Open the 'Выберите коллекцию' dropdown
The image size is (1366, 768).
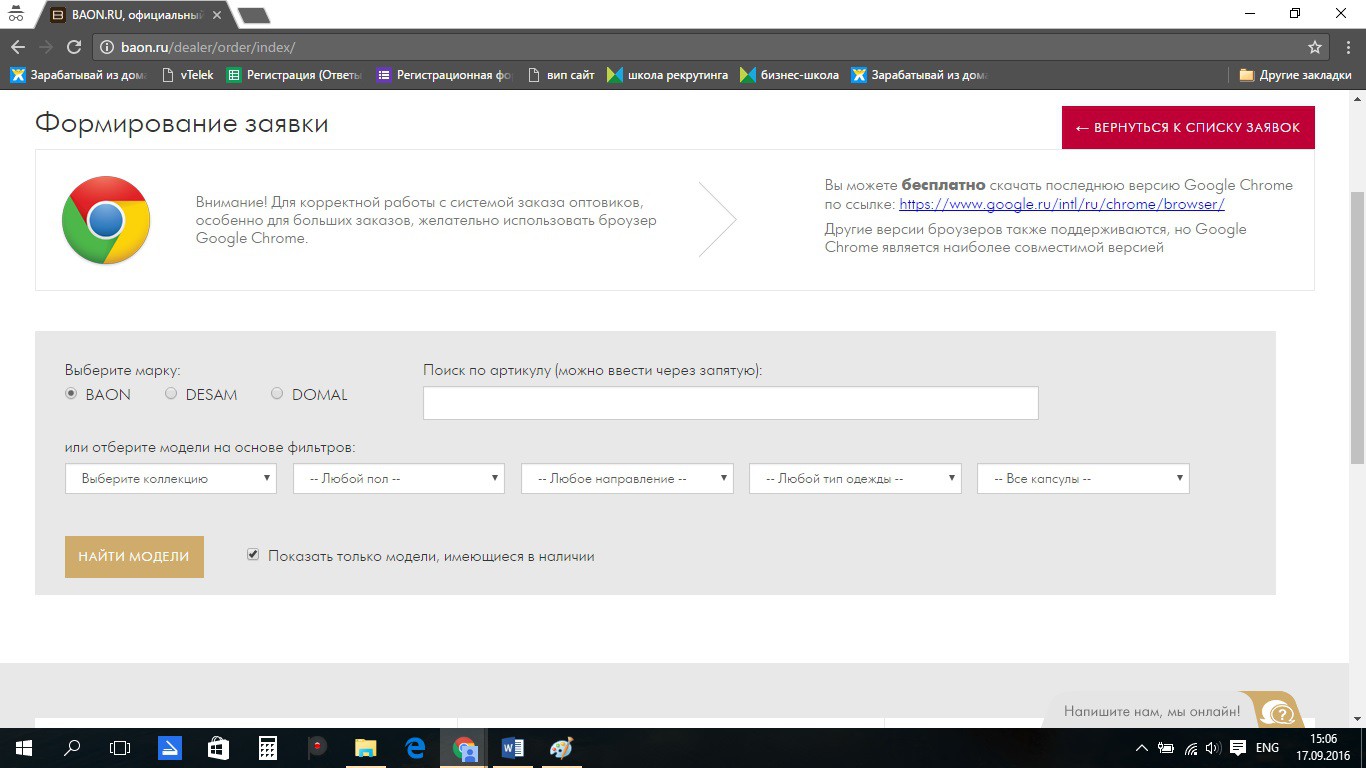[x=170, y=478]
